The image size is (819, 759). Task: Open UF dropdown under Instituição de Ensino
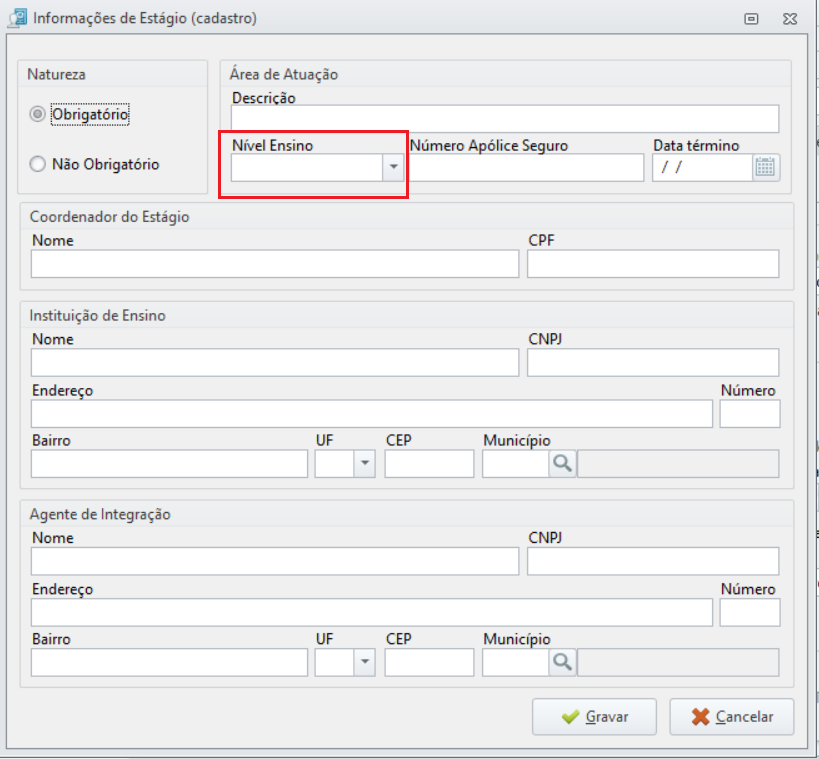point(365,463)
